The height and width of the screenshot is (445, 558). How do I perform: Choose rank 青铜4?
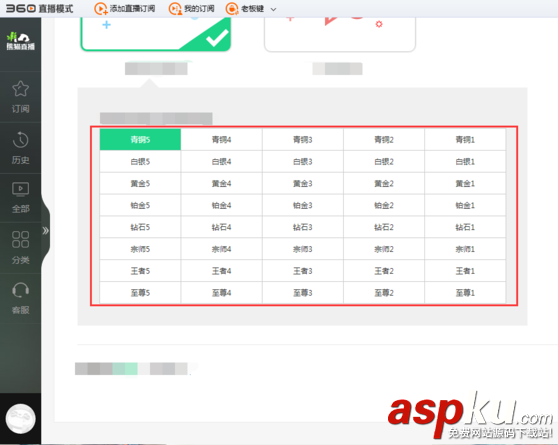coord(221,140)
